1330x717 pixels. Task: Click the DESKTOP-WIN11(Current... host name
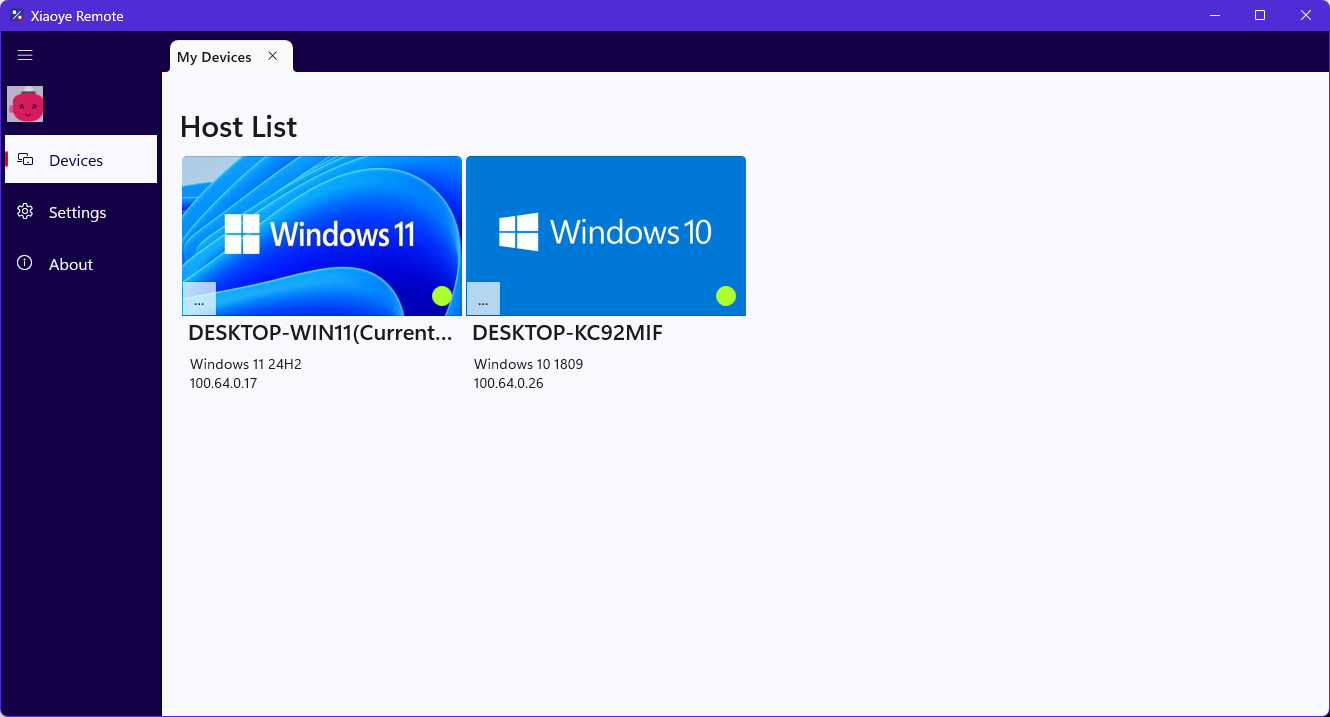[320, 333]
